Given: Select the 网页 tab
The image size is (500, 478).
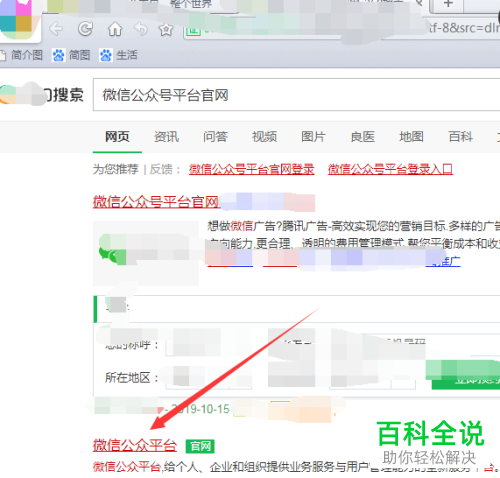Looking at the screenshot, I should [117, 137].
